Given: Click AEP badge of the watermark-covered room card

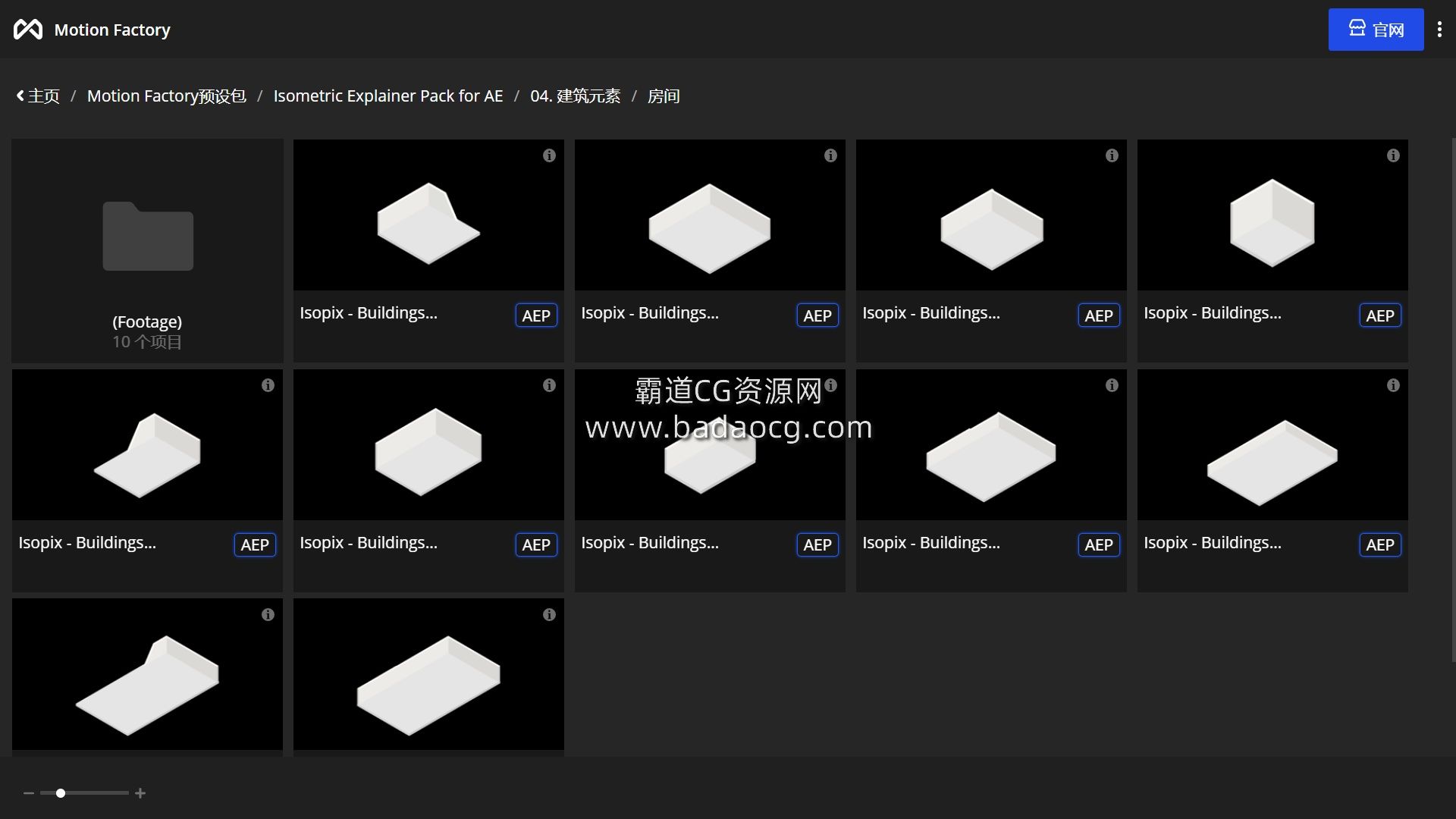Looking at the screenshot, I should (x=817, y=544).
